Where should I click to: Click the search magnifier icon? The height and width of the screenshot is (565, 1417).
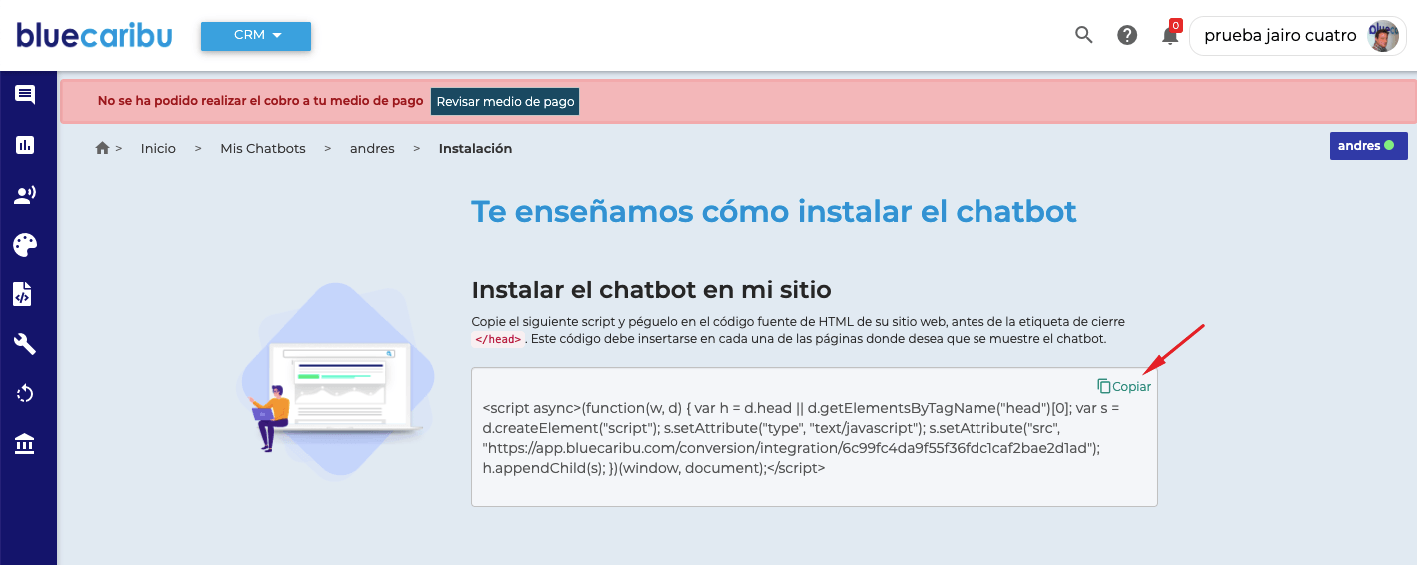coord(1083,35)
